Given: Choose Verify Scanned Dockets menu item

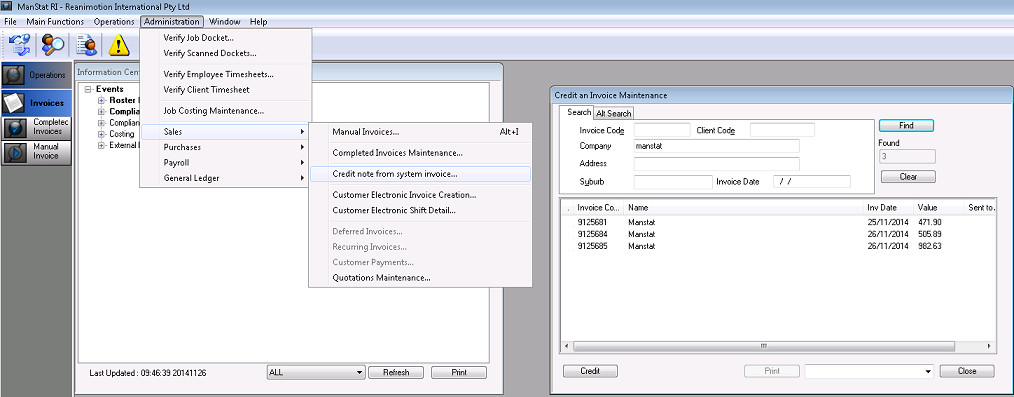Looking at the screenshot, I should click(226, 54).
